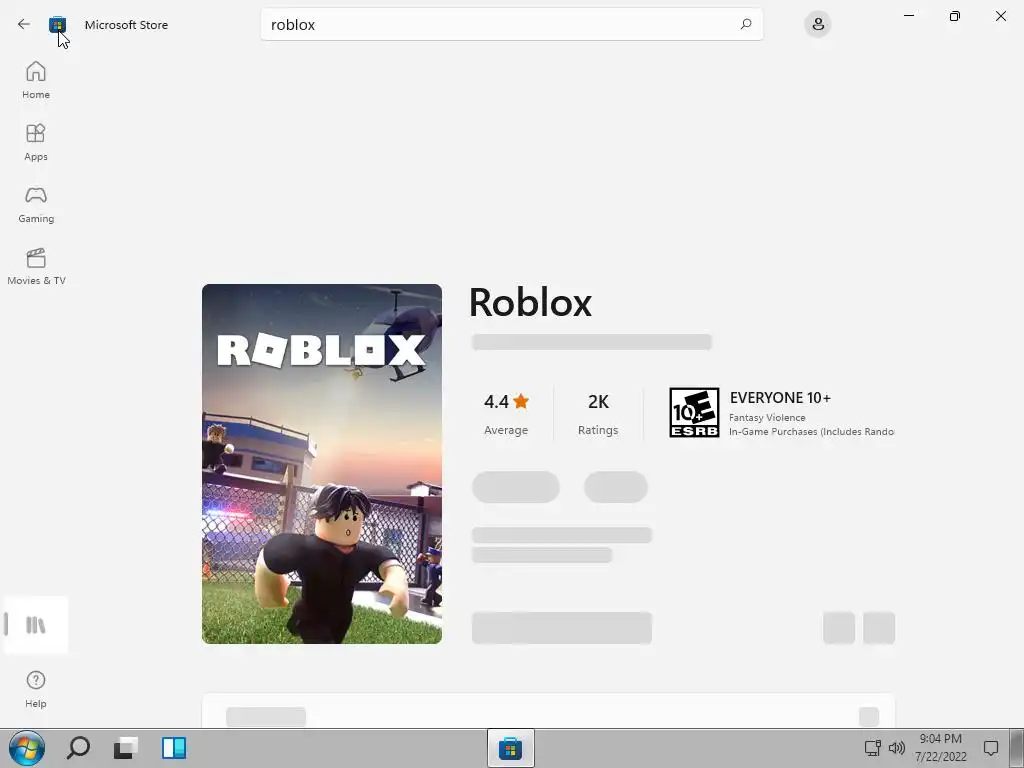Open Help in the sidebar
Image resolution: width=1024 pixels, height=768 pixels.
[x=36, y=689]
